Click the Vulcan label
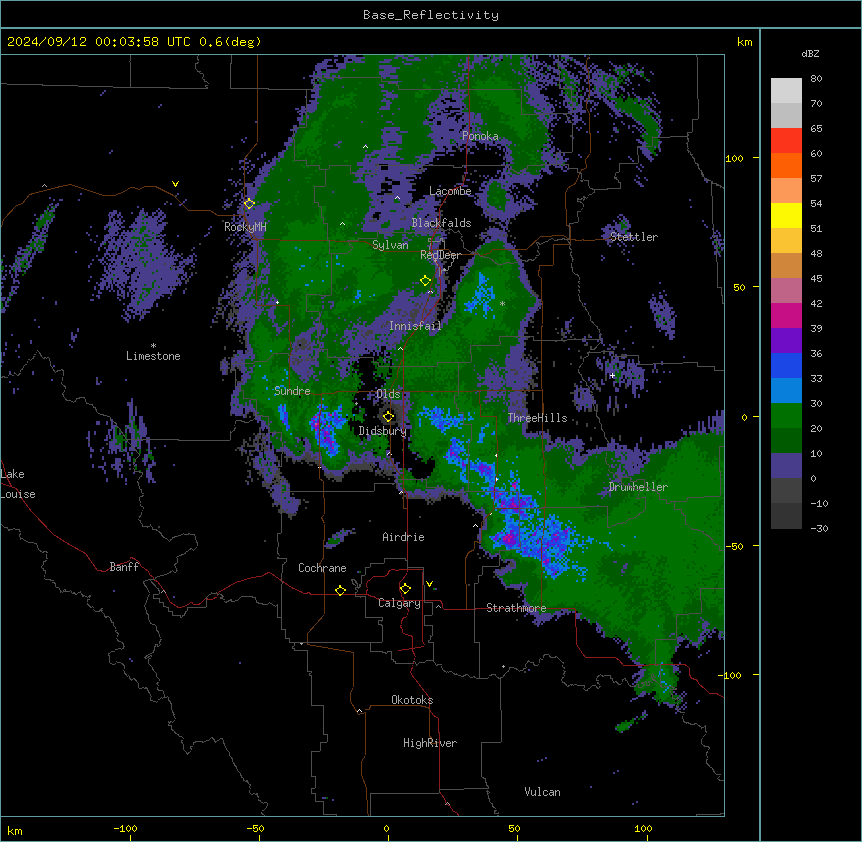The height and width of the screenshot is (842, 862). 542,792
